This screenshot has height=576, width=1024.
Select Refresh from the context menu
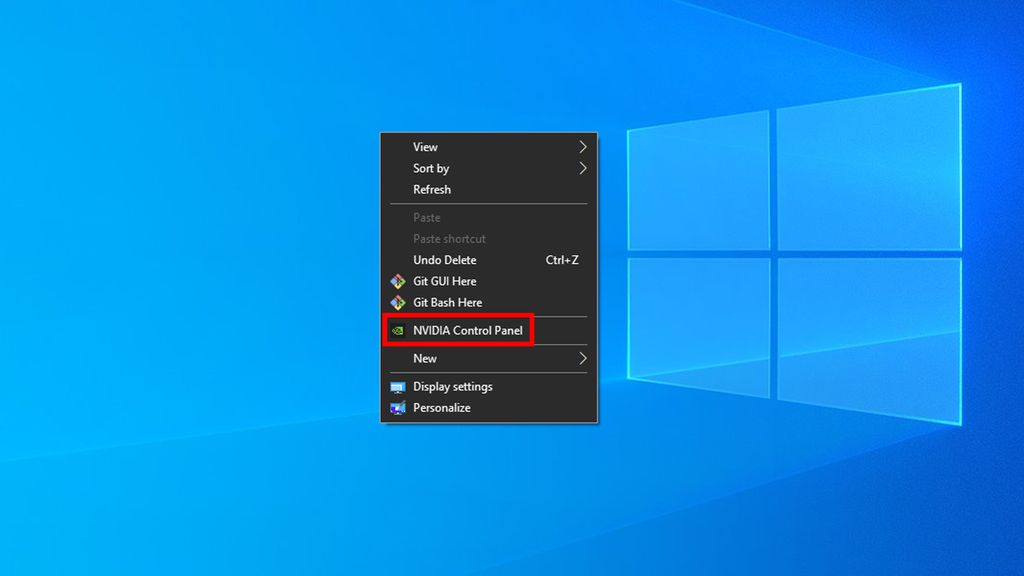click(430, 189)
